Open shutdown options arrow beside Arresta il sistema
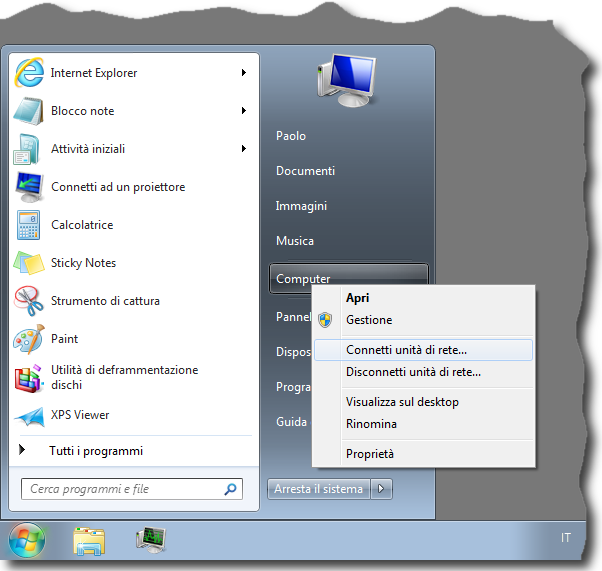 pyautogui.click(x=382, y=489)
